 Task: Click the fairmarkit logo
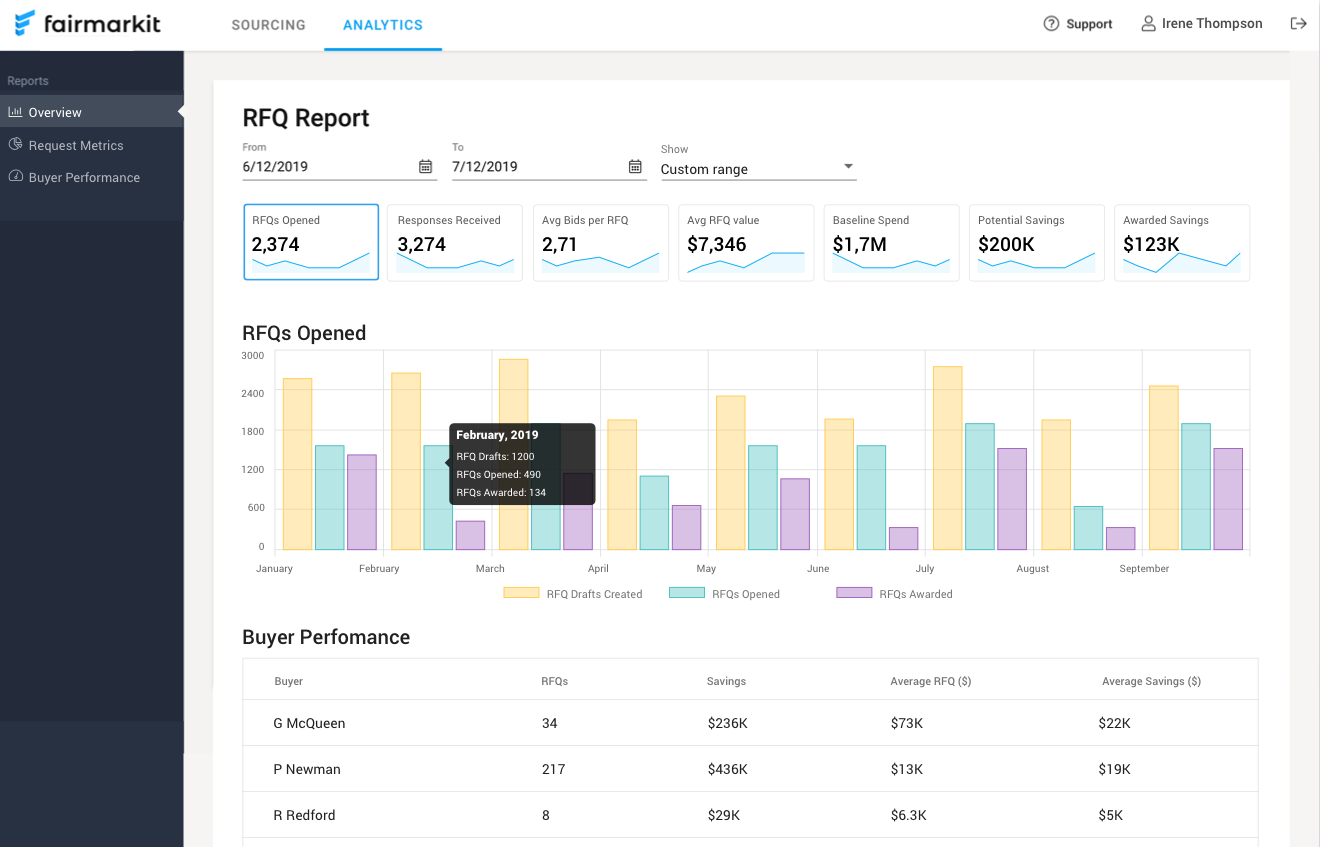pyautogui.click(x=88, y=22)
